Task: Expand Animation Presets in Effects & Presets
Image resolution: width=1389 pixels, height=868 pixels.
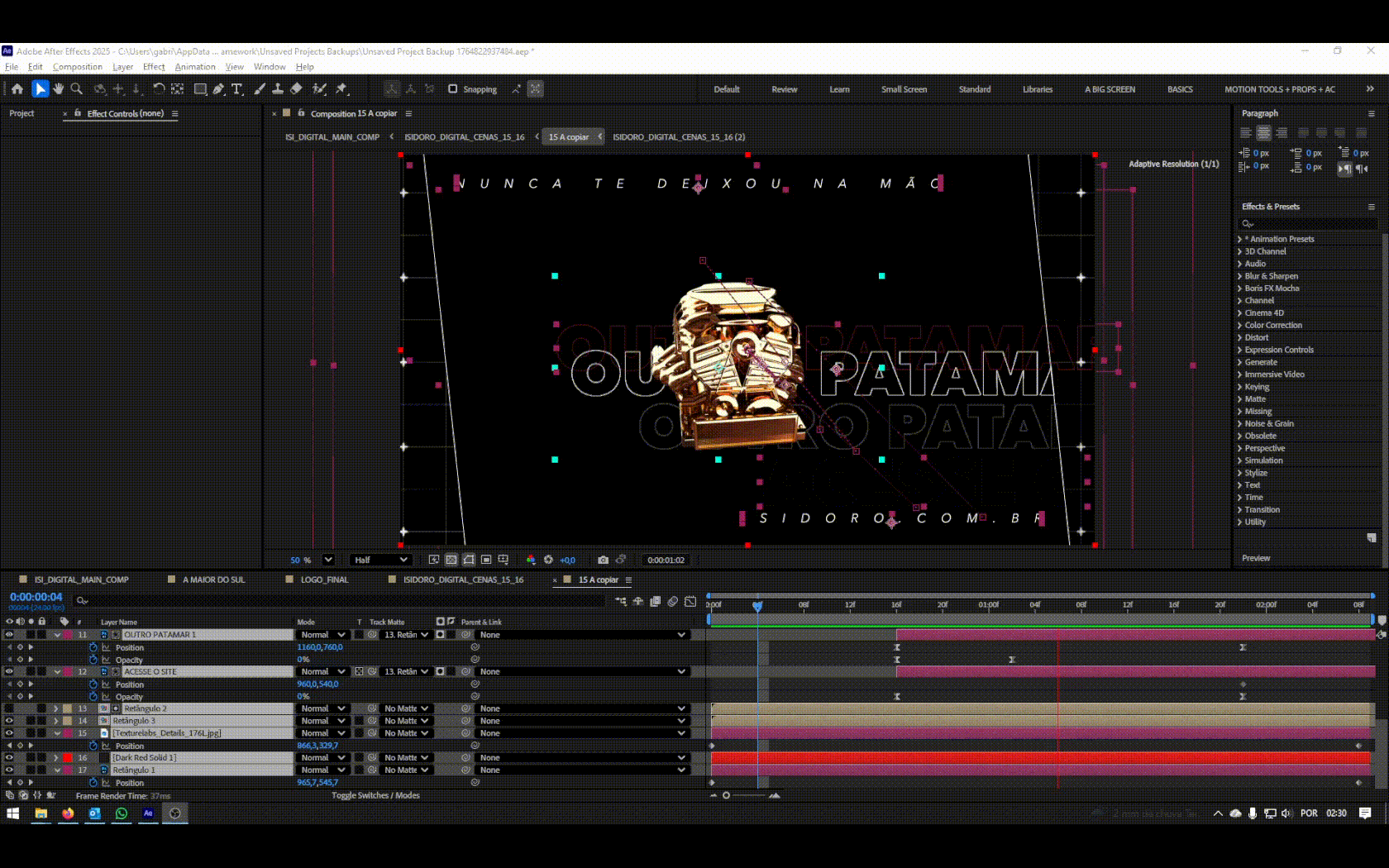Action: (x=1240, y=239)
